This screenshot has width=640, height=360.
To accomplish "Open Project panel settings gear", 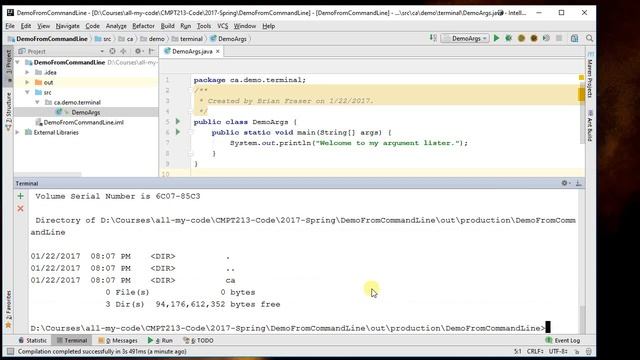I will [x=138, y=51].
